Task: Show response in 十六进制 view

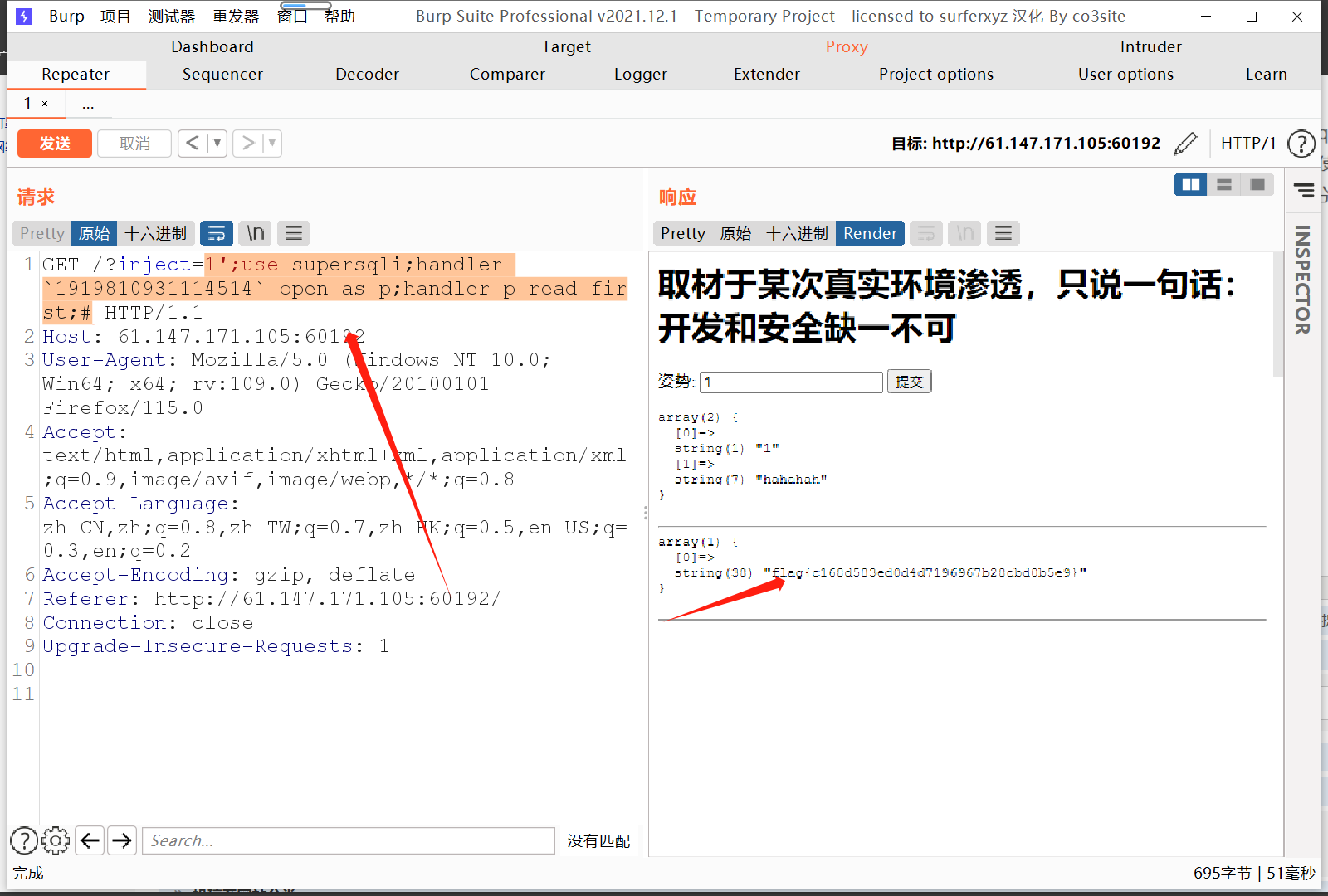Action: (797, 233)
